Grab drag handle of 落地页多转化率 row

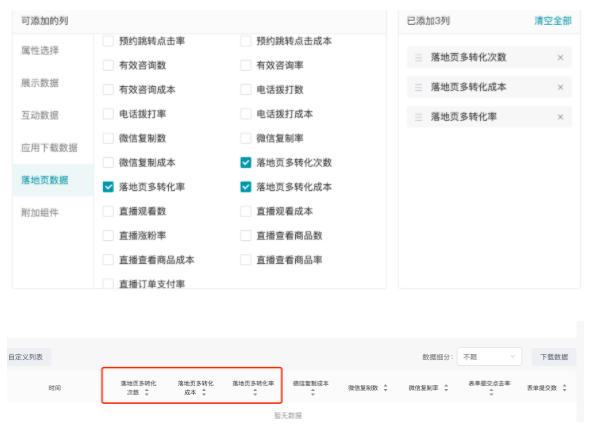418,117
